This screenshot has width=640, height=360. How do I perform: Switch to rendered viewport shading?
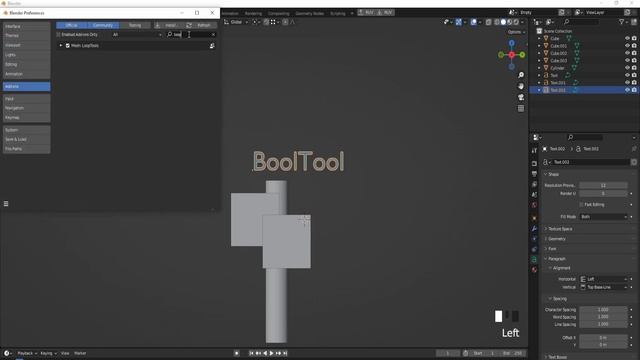pyautogui.click(x=516, y=22)
